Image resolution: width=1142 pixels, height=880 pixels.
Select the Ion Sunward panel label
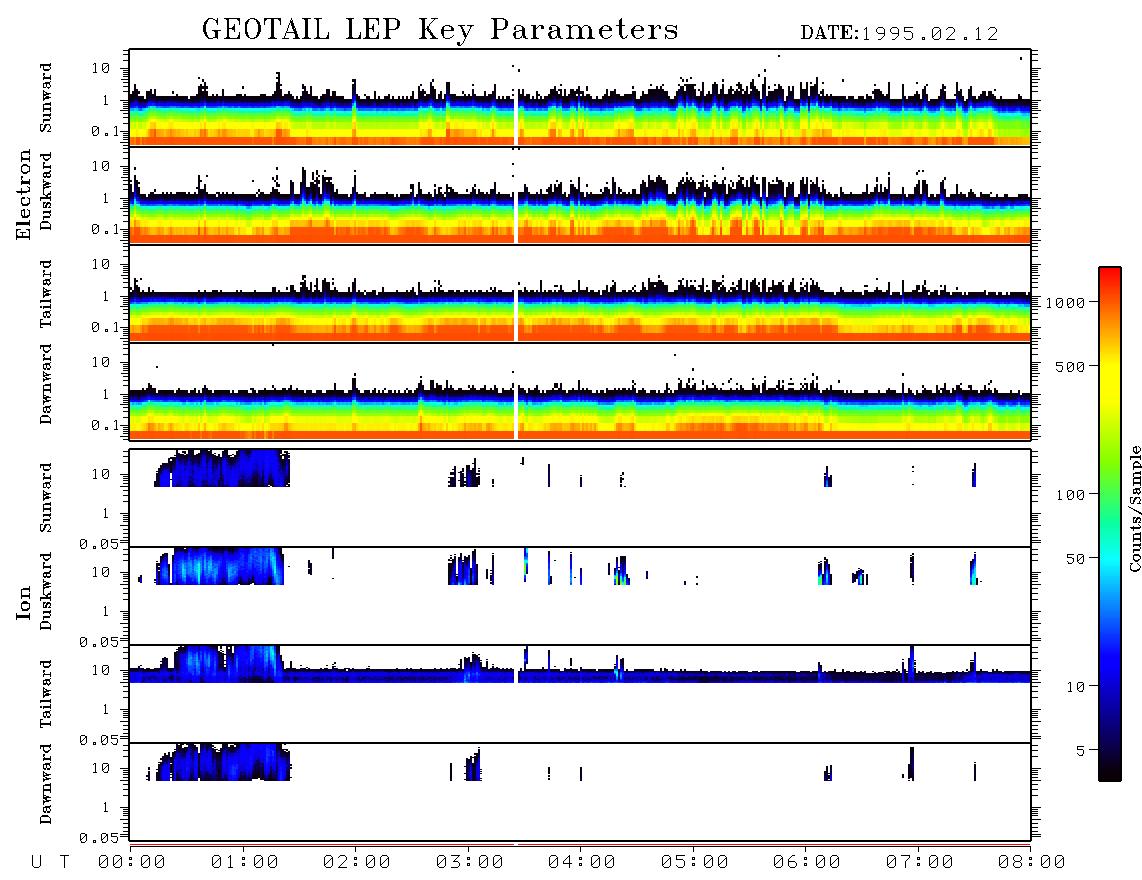click(46, 498)
